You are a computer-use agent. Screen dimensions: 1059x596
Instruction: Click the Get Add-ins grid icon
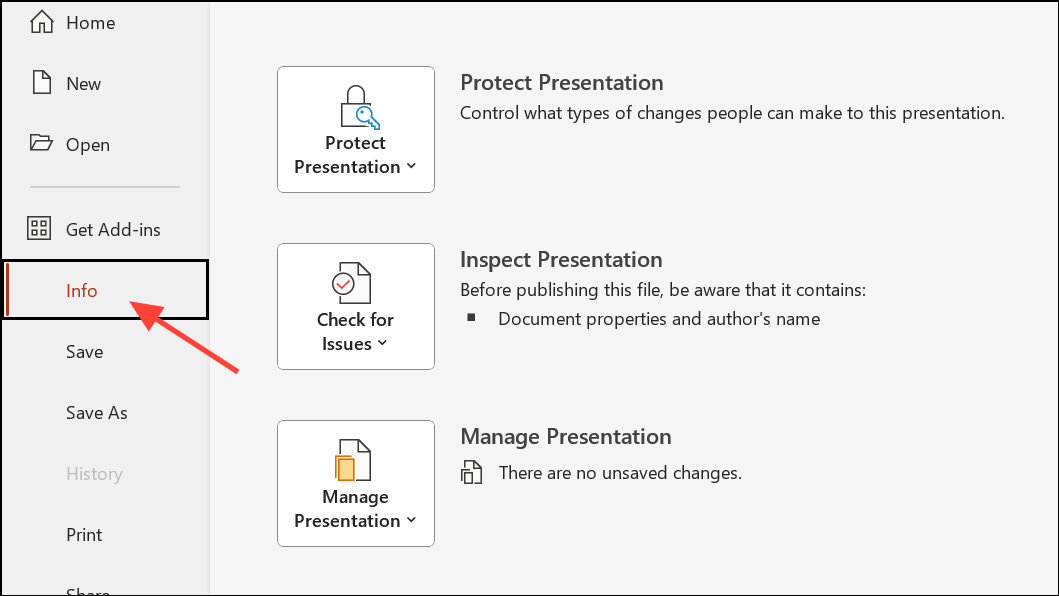[x=40, y=229]
